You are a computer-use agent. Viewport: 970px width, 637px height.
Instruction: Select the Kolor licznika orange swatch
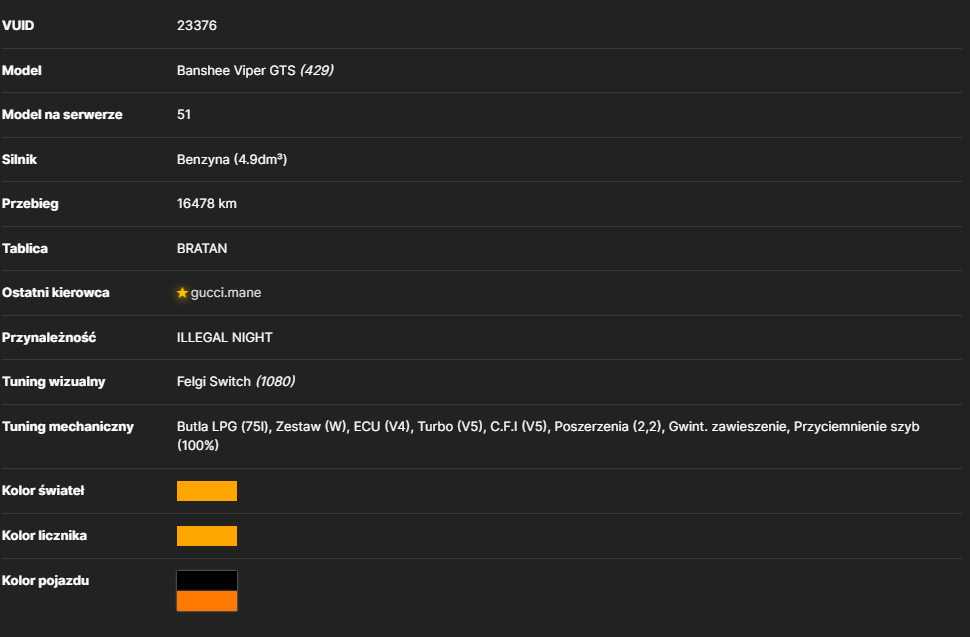tap(207, 536)
